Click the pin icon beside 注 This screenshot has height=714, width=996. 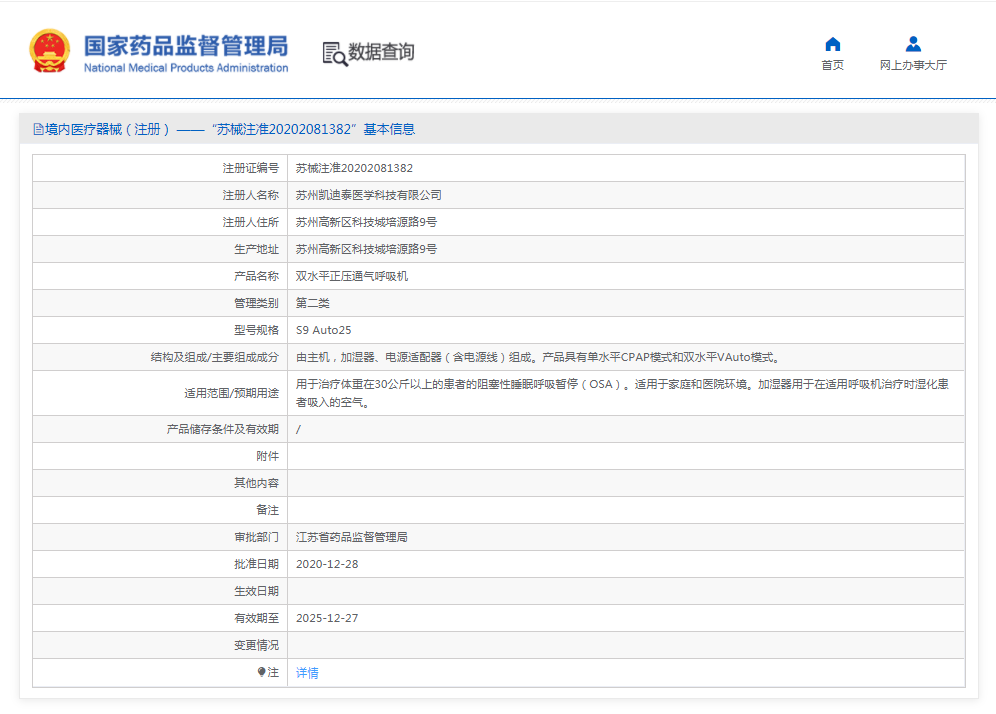click(x=262, y=673)
